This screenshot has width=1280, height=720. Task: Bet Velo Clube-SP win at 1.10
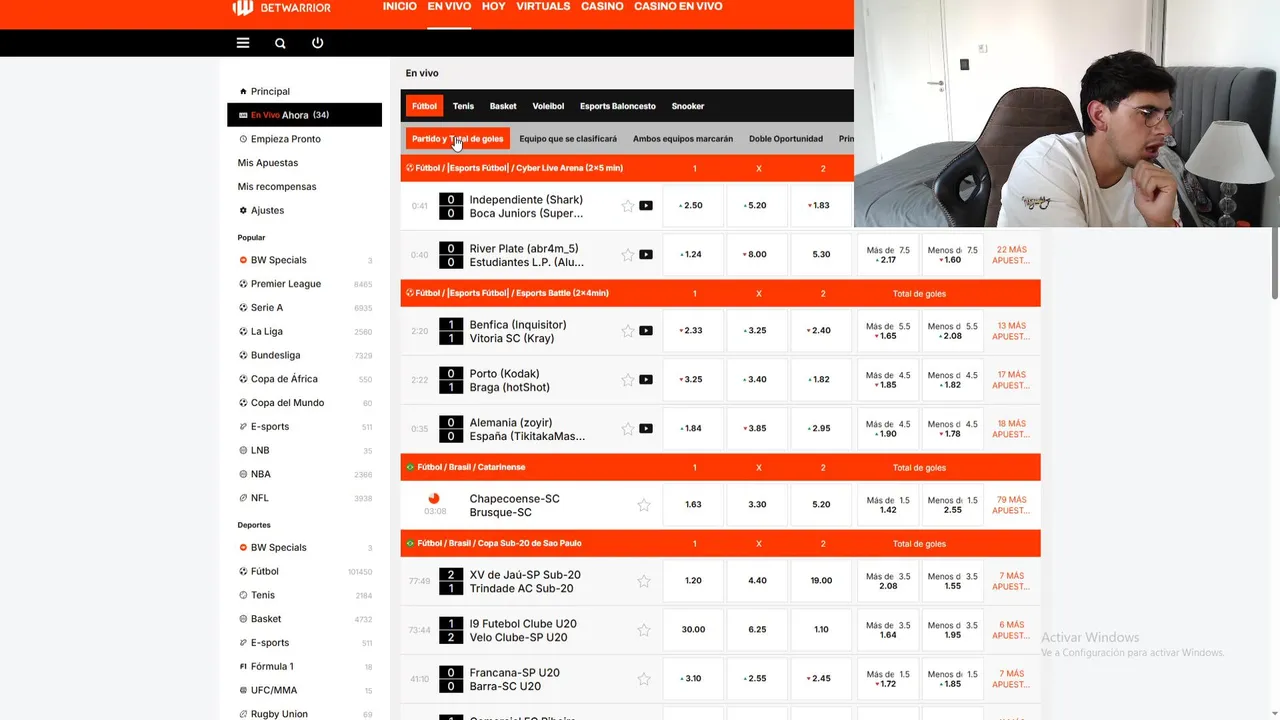click(x=821, y=630)
